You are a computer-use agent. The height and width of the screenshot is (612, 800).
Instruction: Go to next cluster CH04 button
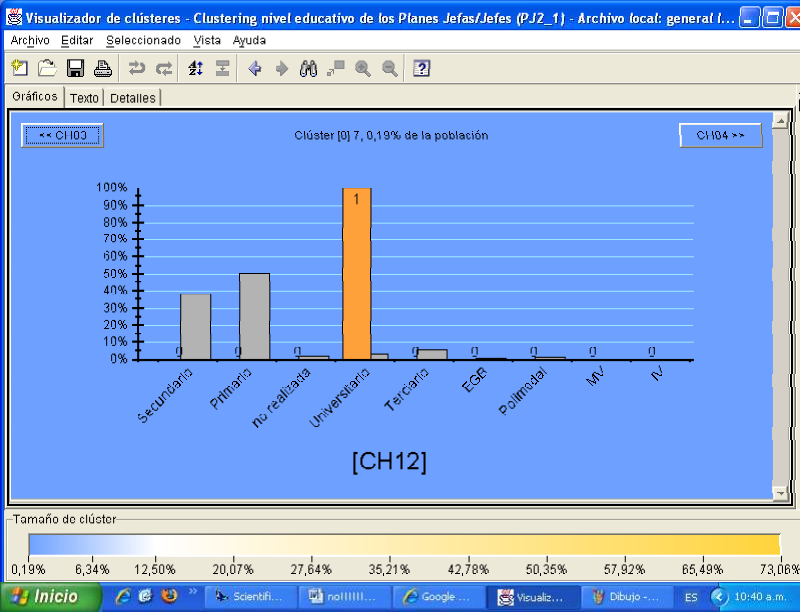click(x=720, y=135)
